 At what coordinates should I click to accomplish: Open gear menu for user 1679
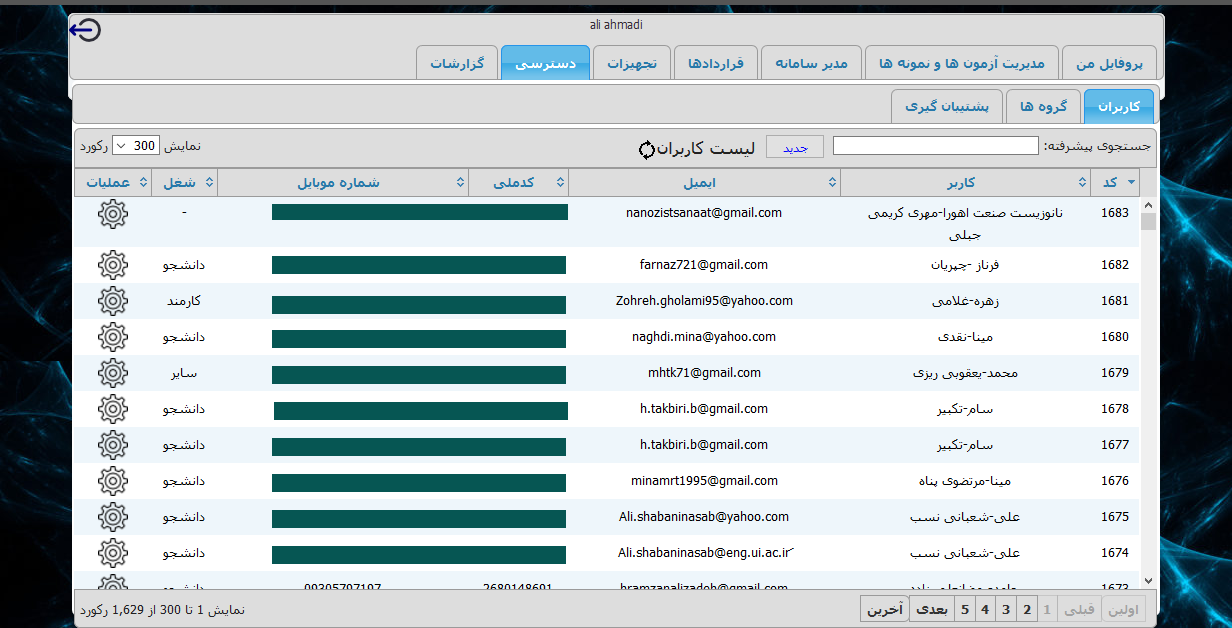tap(113, 373)
